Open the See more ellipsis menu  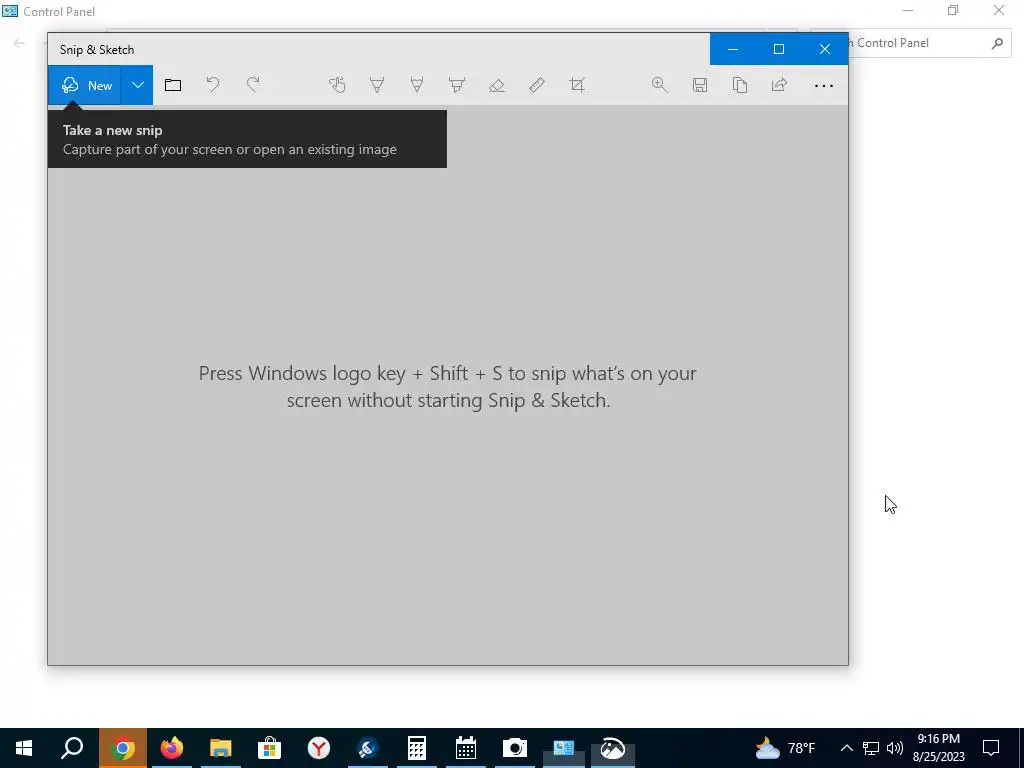[x=824, y=86]
